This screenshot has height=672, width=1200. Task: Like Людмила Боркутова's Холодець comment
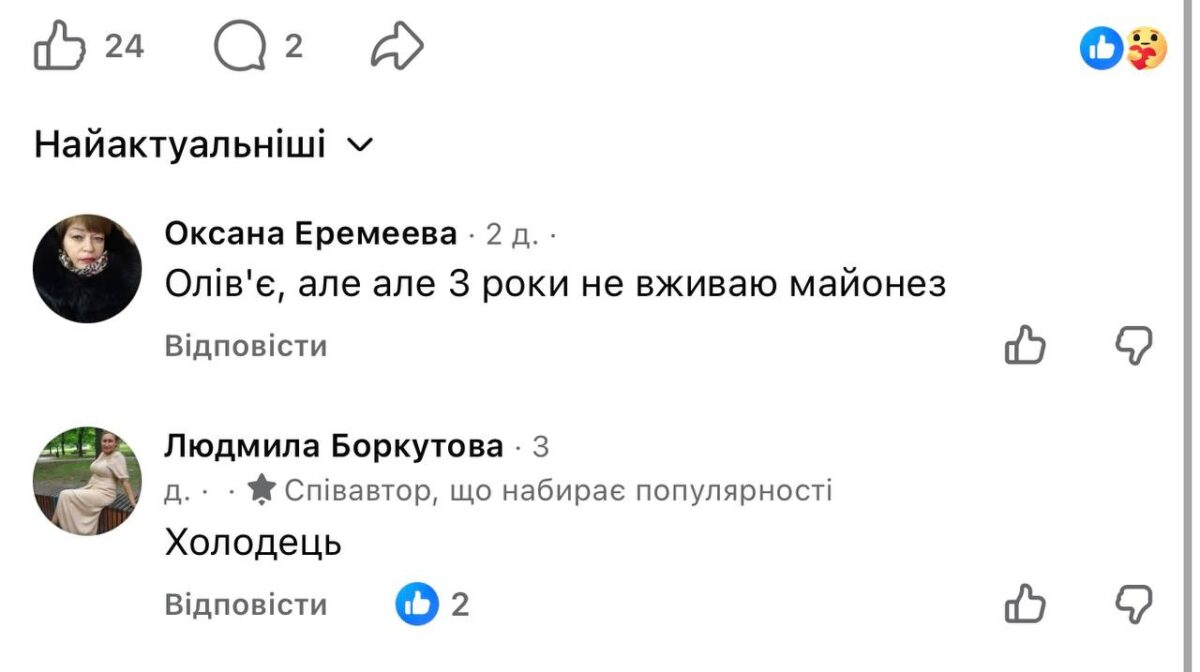1024,604
